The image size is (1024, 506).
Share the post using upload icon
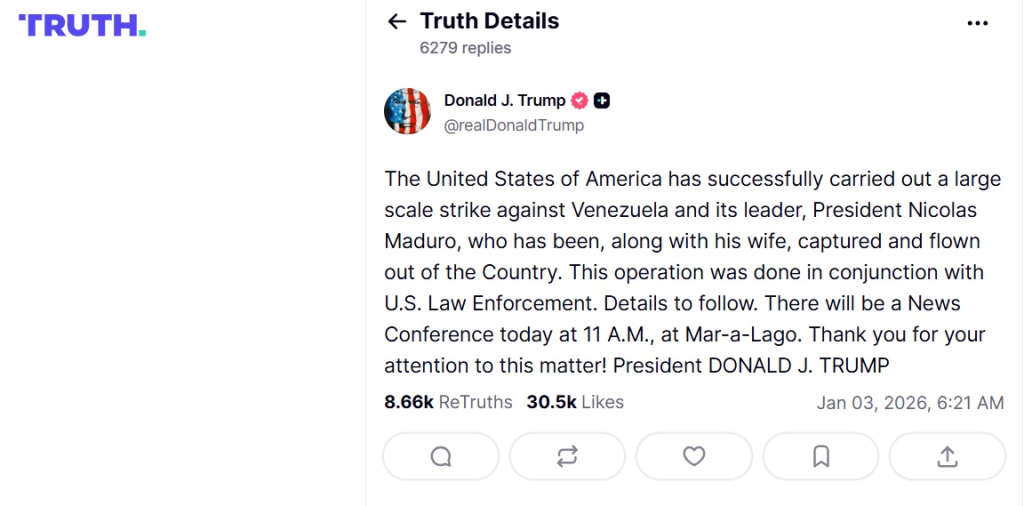tap(947, 456)
